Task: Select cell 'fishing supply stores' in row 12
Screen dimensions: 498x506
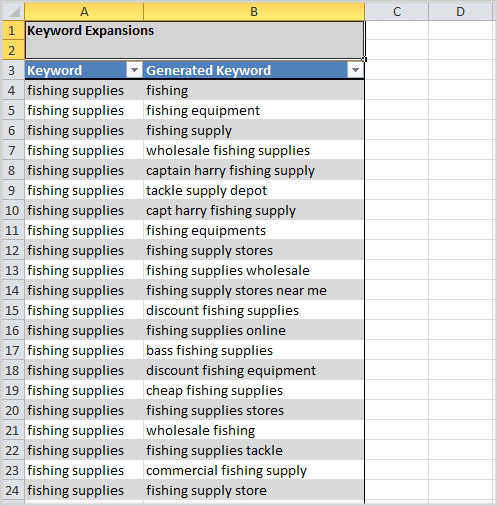Action: pos(254,250)
